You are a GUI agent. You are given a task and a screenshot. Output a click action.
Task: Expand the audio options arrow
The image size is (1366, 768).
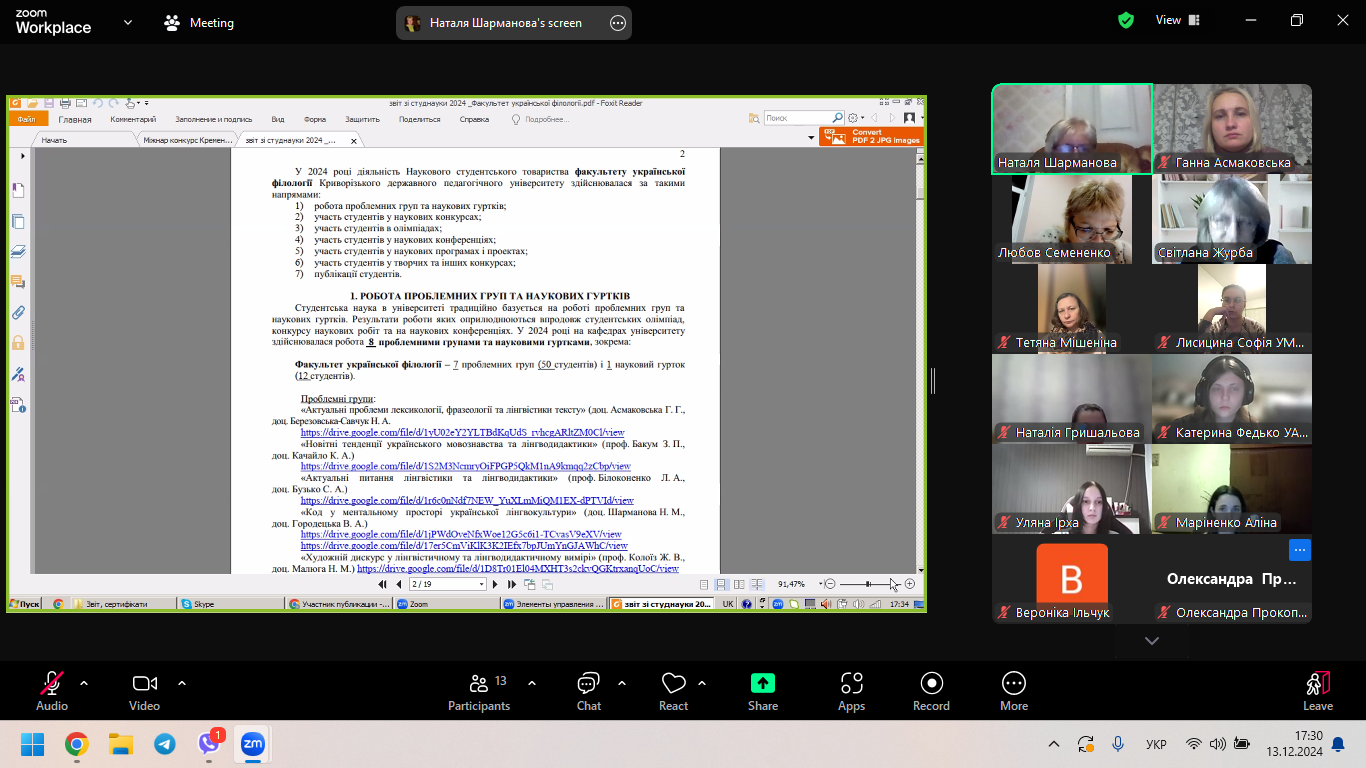(84, 683)
